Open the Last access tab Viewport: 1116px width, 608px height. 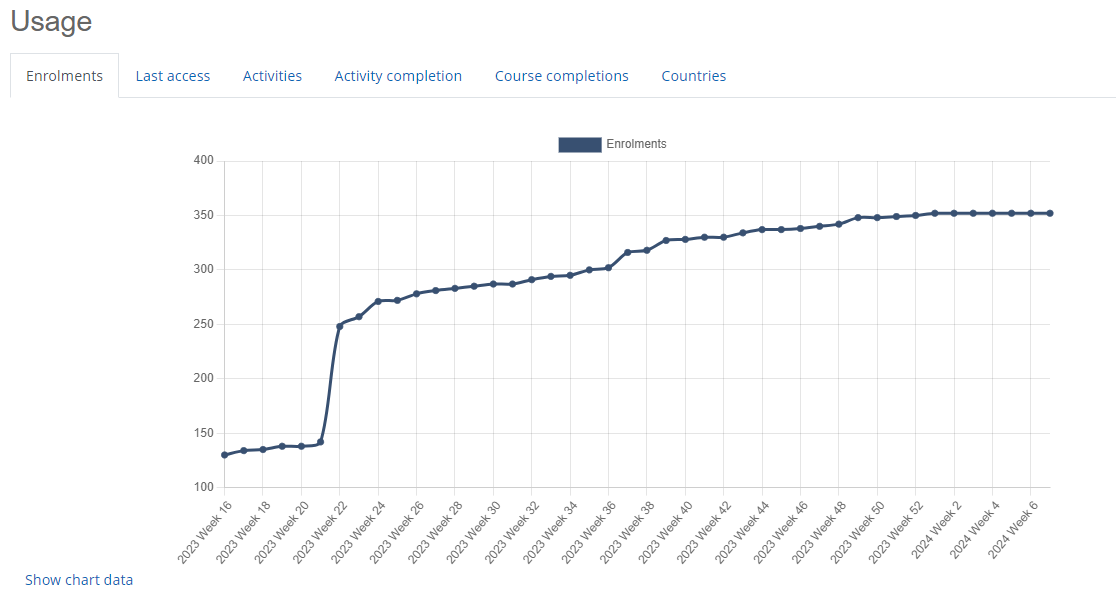pyautogui.click(x=173, y=76)
